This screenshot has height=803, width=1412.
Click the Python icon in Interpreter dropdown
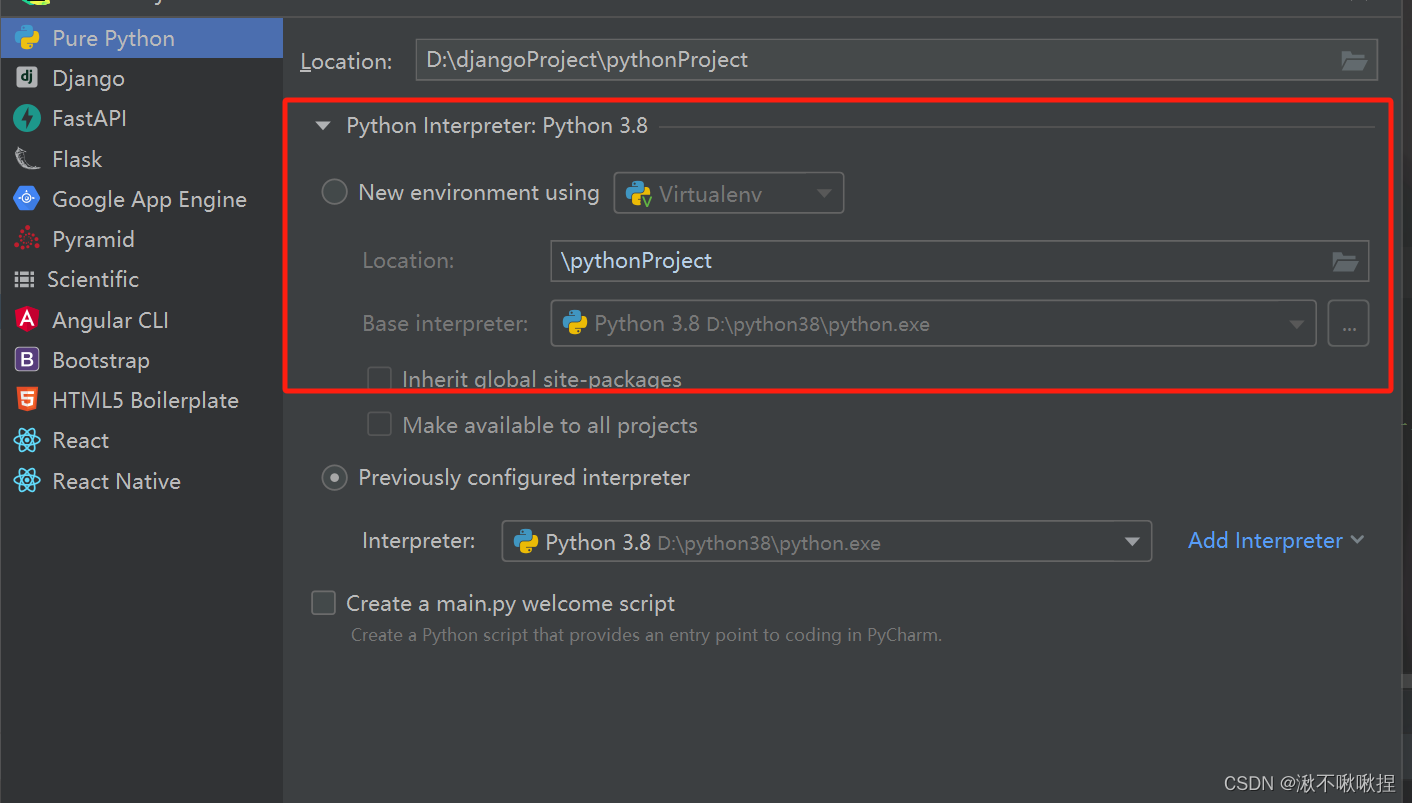526,541
